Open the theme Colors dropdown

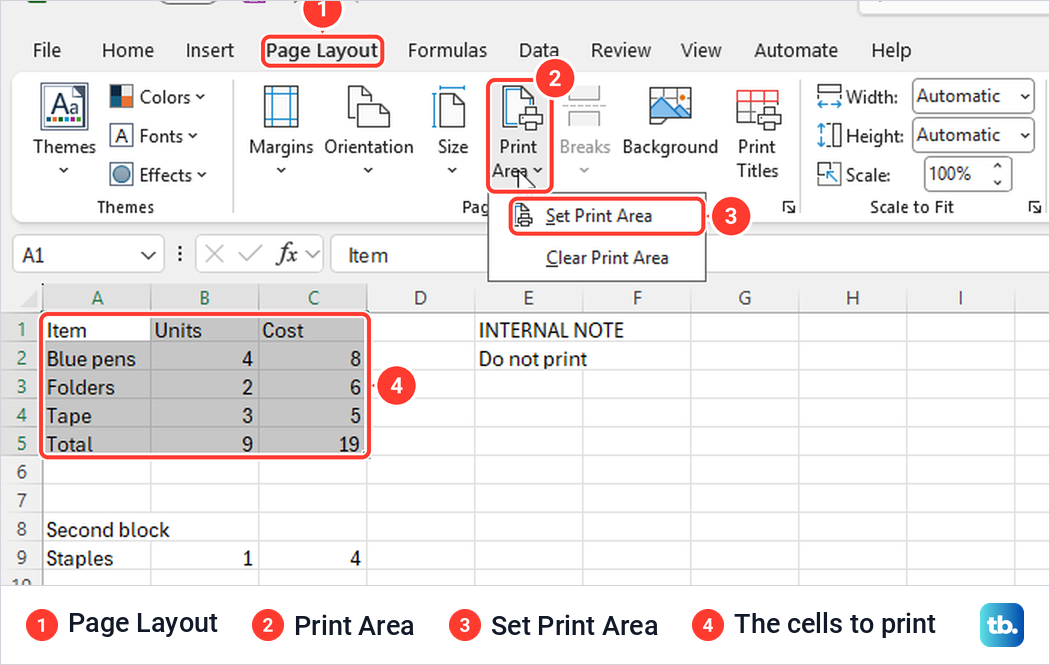tap(157, 97)
